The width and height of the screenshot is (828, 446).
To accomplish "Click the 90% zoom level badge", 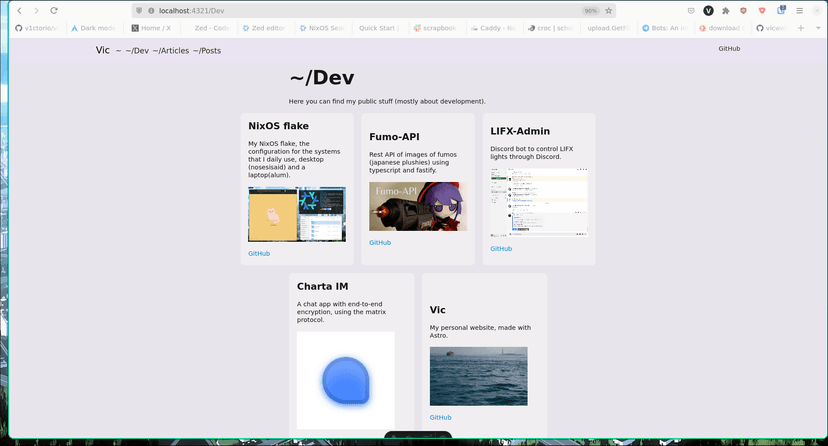I will (x=590, y=10).
